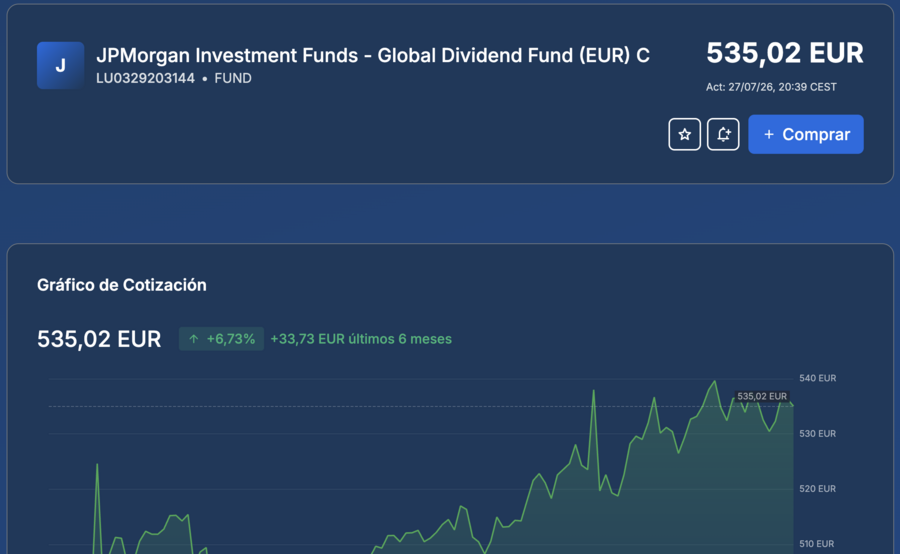Screen dimensions: 900x554
Task: Click the FUND type label
Action: [x=233, y=79]
